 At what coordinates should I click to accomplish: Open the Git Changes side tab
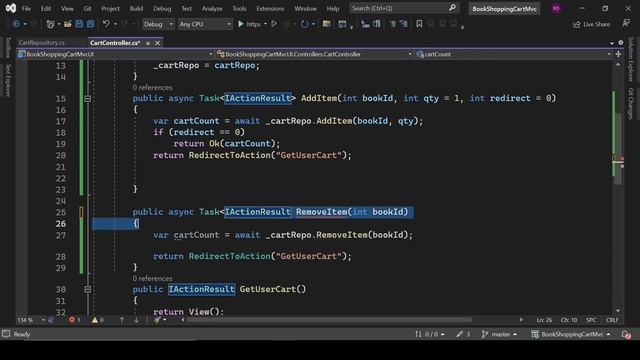(631, 103)
